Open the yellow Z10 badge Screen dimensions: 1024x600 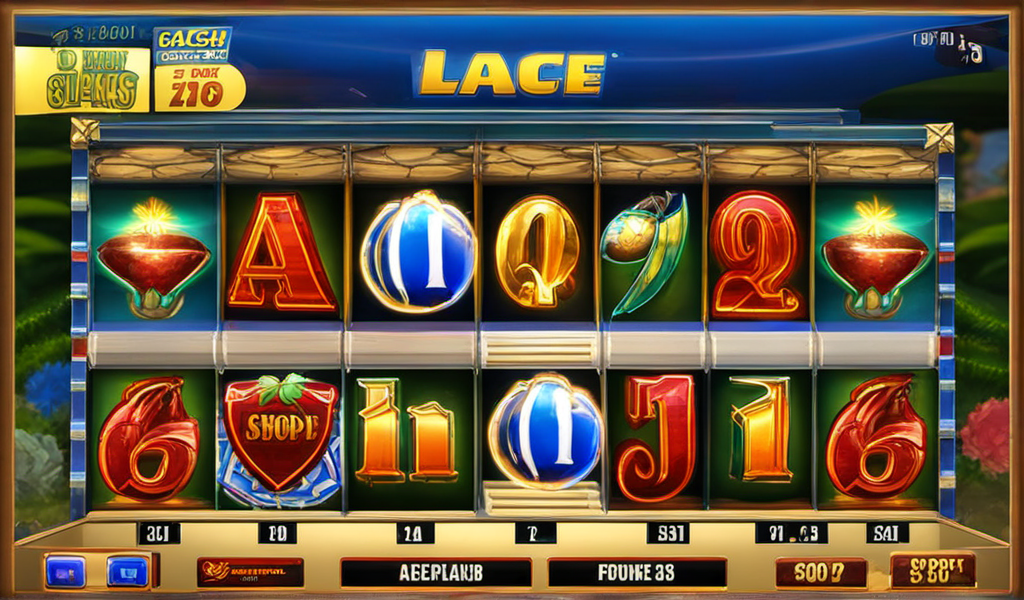pyautogui.click(x=200, y=88)
